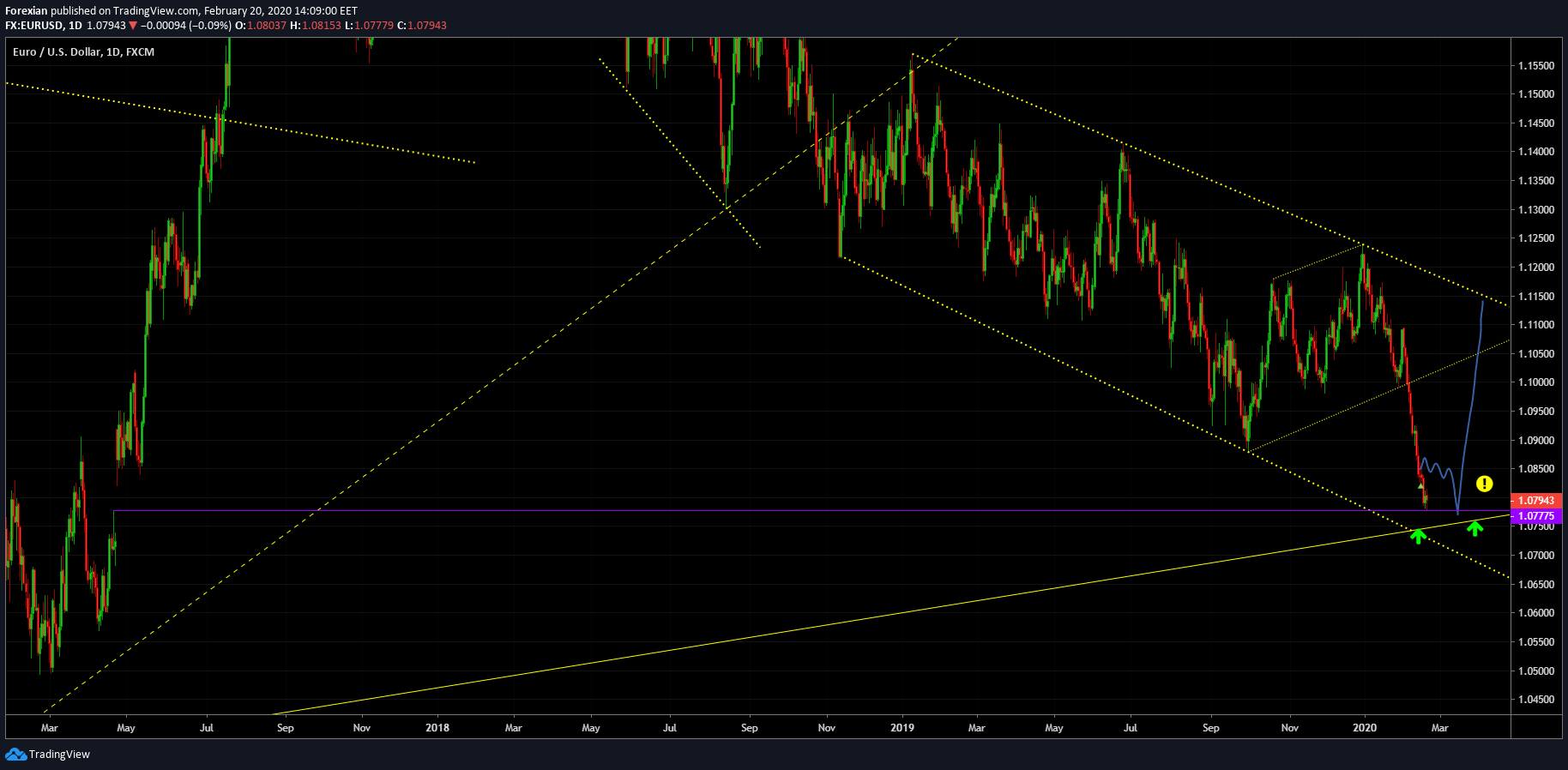
Task: Click the 1.04500 price axis label
Action: [1536, 700]
